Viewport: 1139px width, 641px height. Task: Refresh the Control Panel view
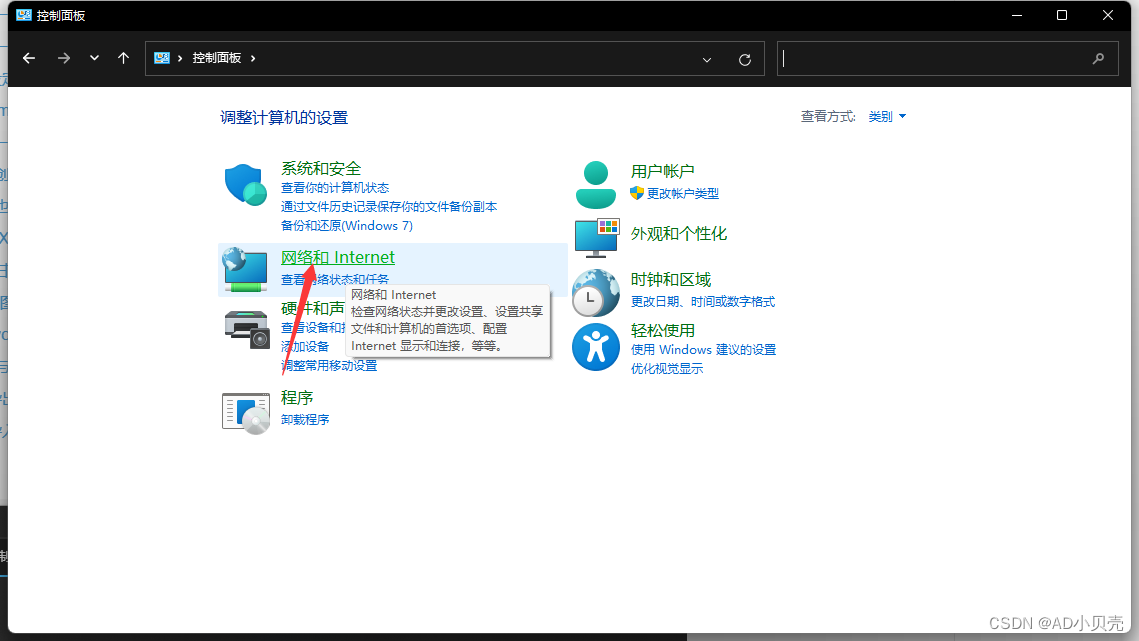(745, 60)
